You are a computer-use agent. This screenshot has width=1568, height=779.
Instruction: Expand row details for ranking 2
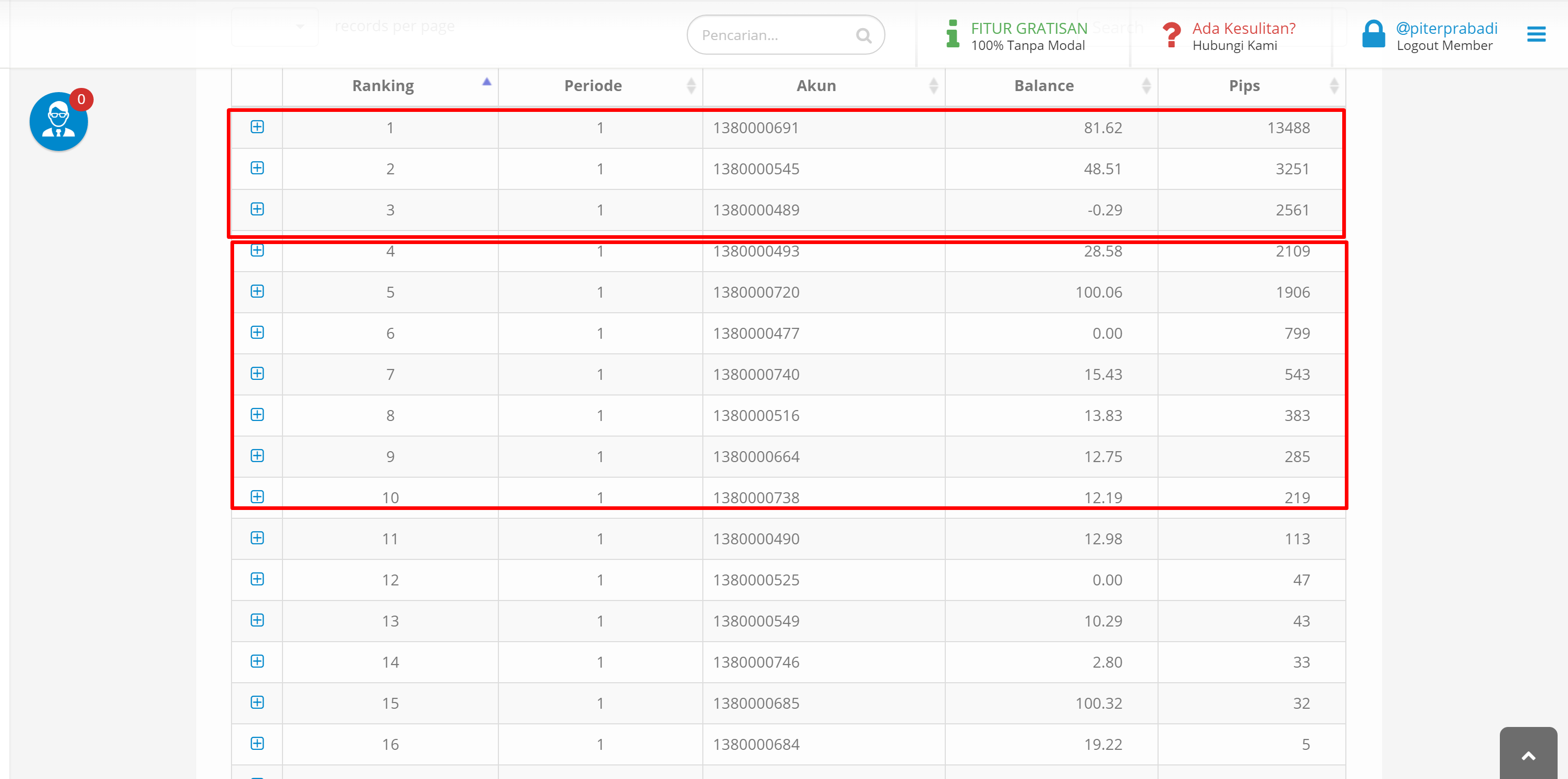coord(257,168)
